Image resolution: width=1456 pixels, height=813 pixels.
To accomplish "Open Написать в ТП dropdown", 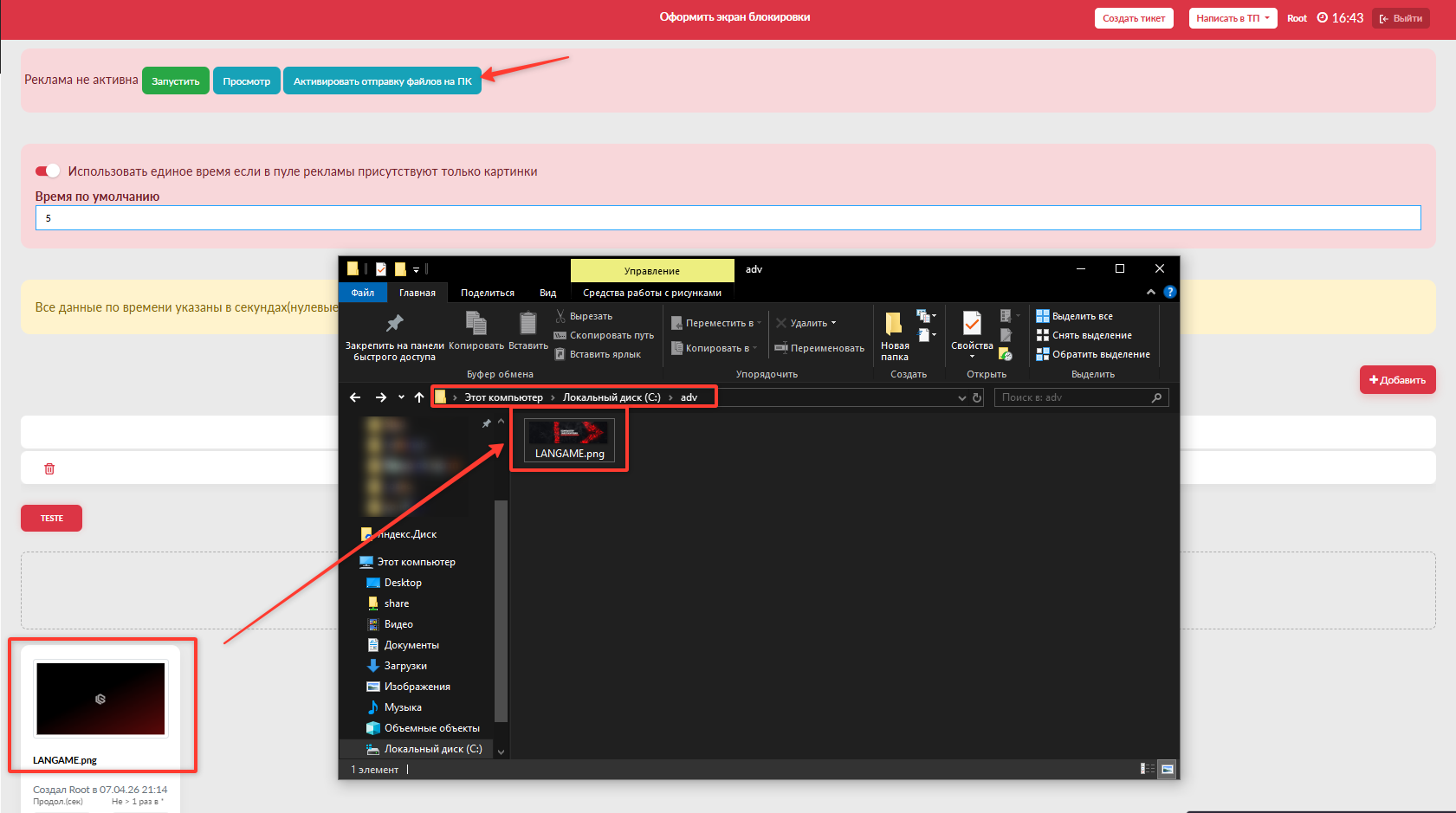I will point(1233,18).
